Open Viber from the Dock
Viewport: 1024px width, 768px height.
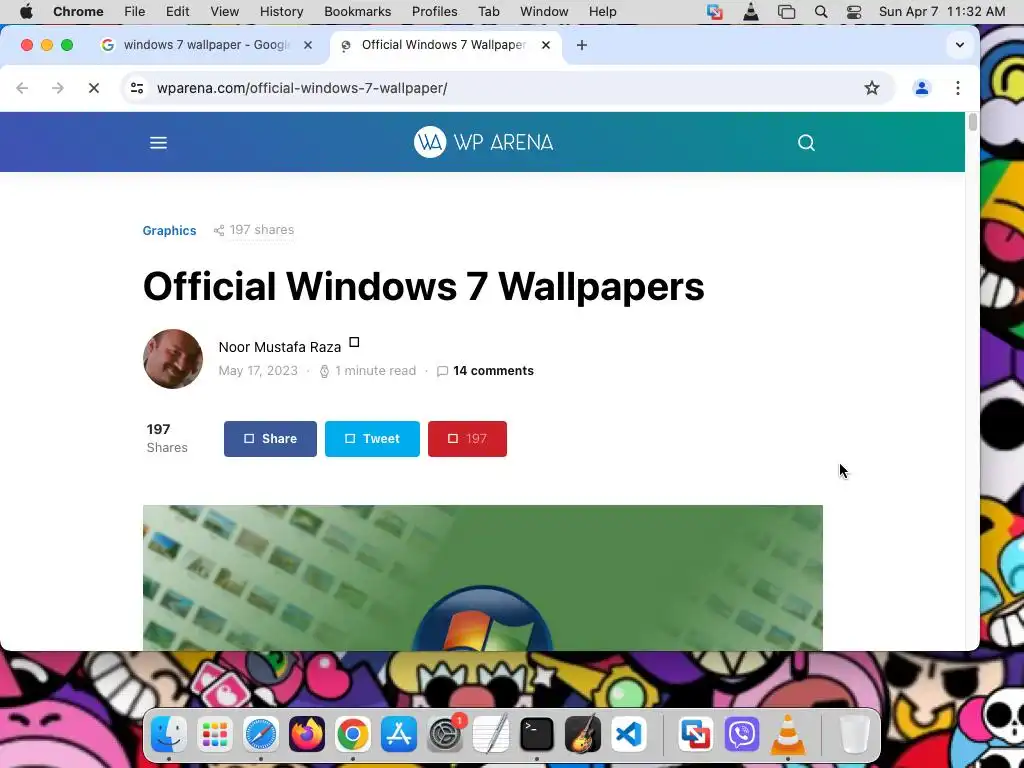741,735
